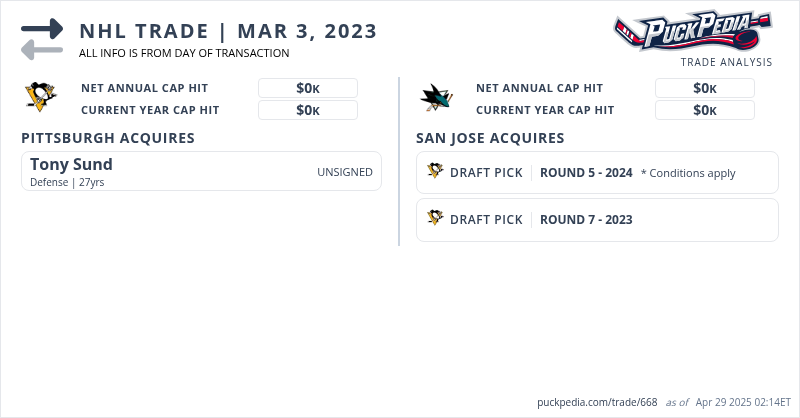
Task: Click the UNSIGNED status label
Action: click(x=344, y=172)
